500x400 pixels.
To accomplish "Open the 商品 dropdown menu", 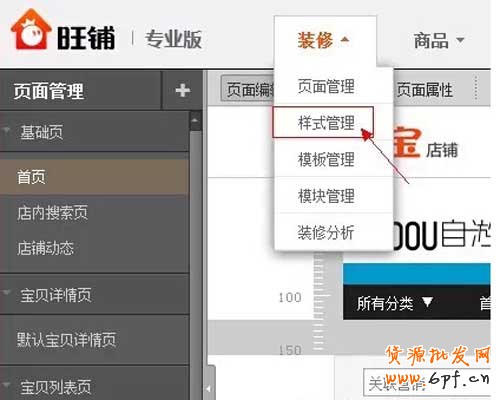I will click(438, 40).
